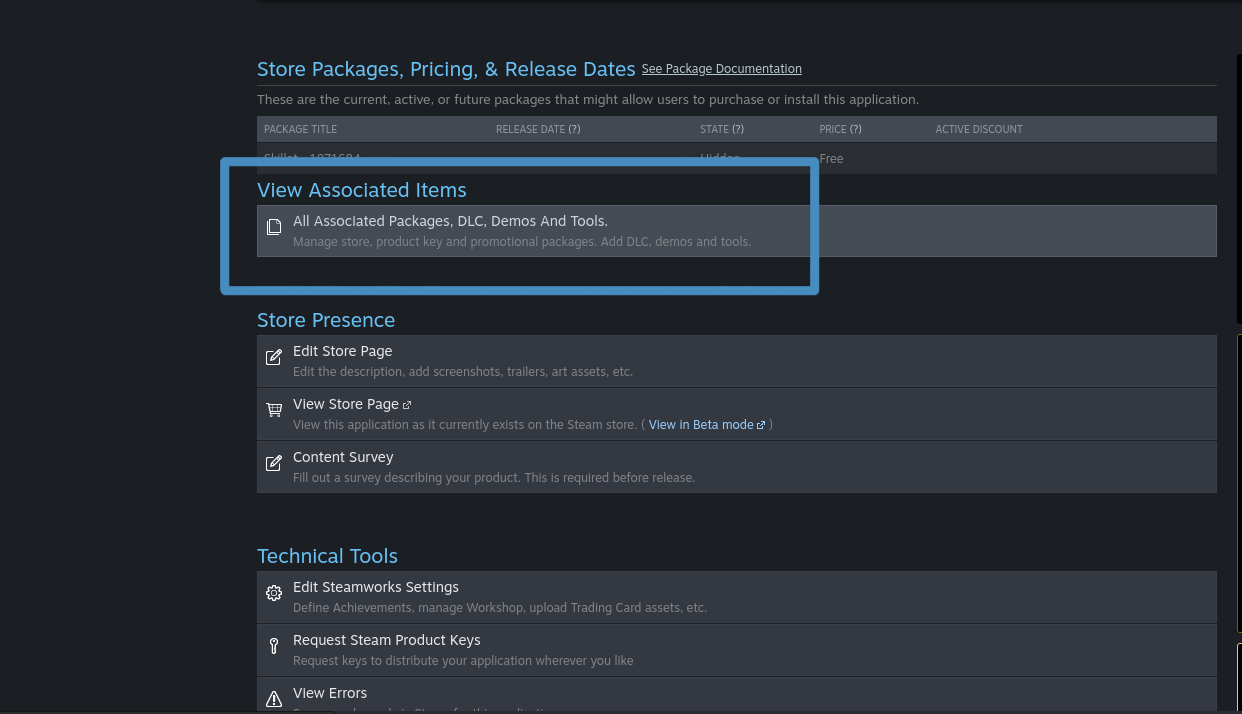Open the View in Beta mode link
Viewport: 1242px width, 714px height.
(700, 425)
